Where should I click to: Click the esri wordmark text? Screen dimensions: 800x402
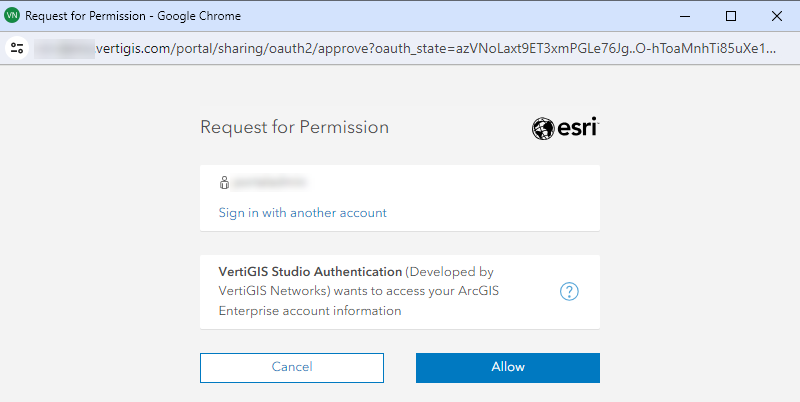578,128
